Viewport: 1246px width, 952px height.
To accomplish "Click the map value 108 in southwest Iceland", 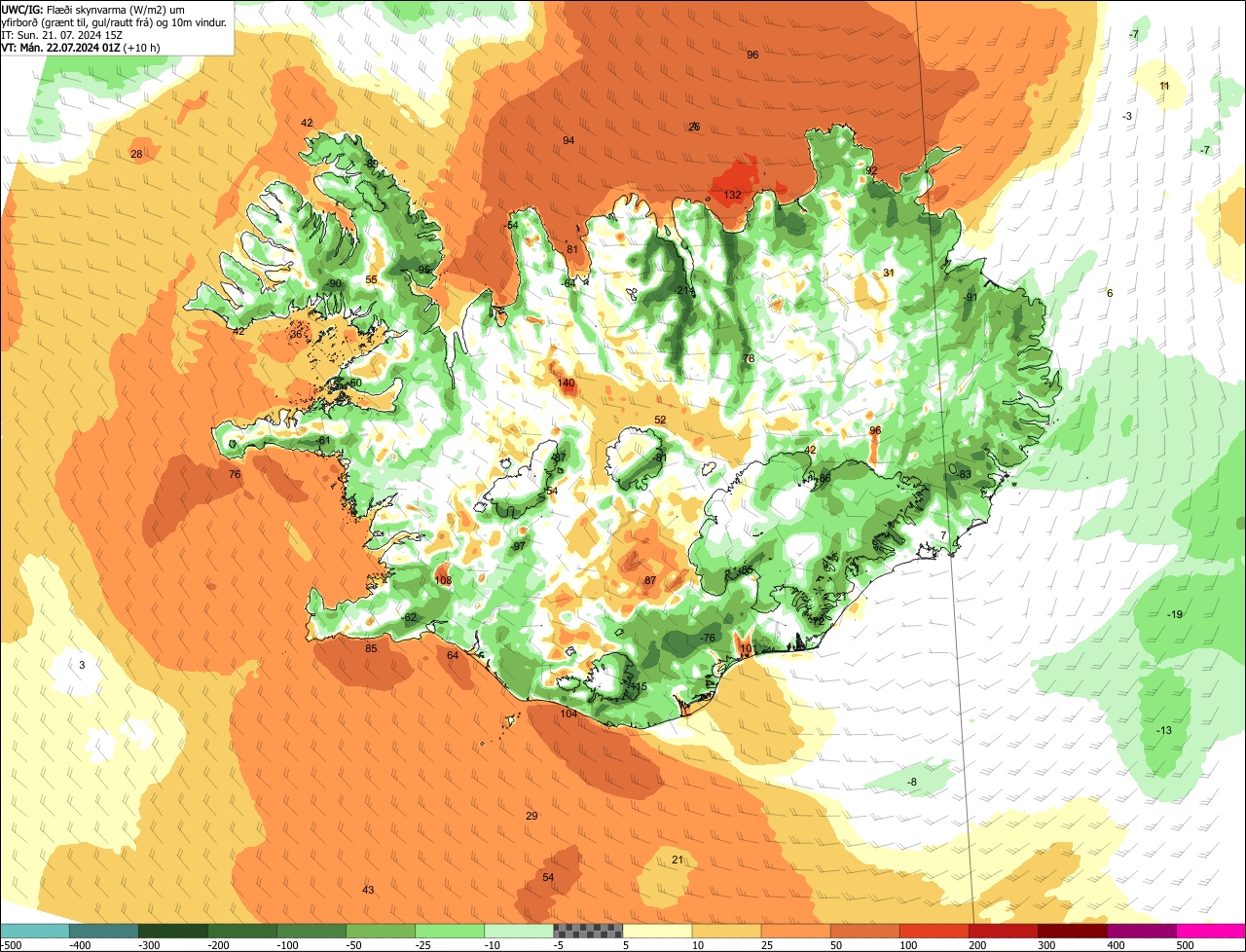I will 443,580.
